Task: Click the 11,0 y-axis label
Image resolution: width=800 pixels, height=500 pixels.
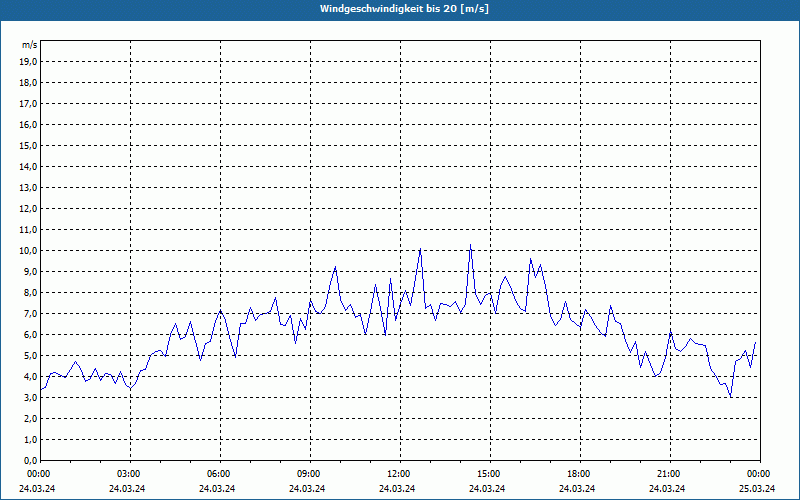Action: pos(29,230)
